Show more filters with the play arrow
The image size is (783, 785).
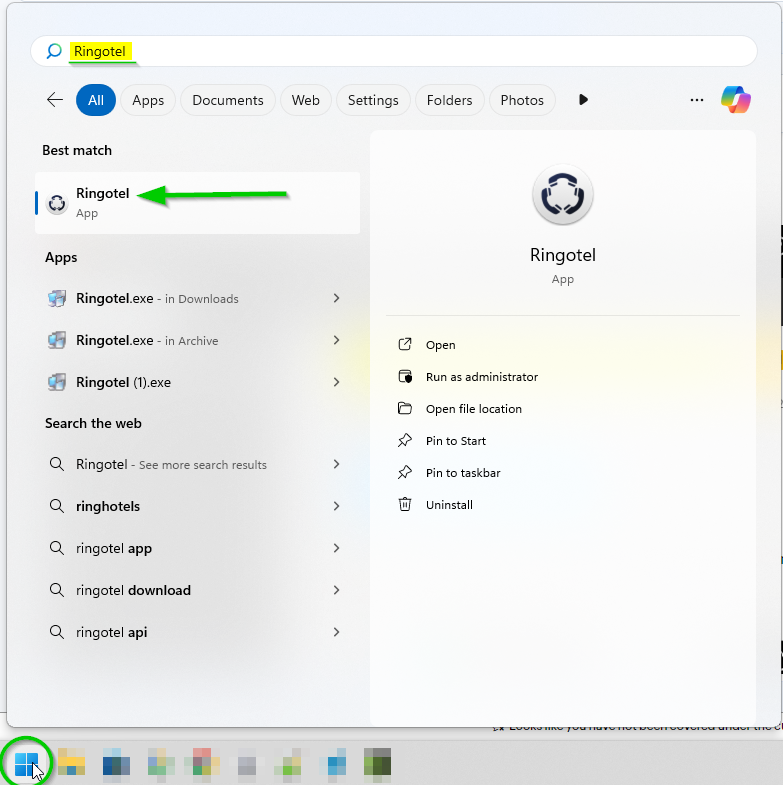pos(583,100)
